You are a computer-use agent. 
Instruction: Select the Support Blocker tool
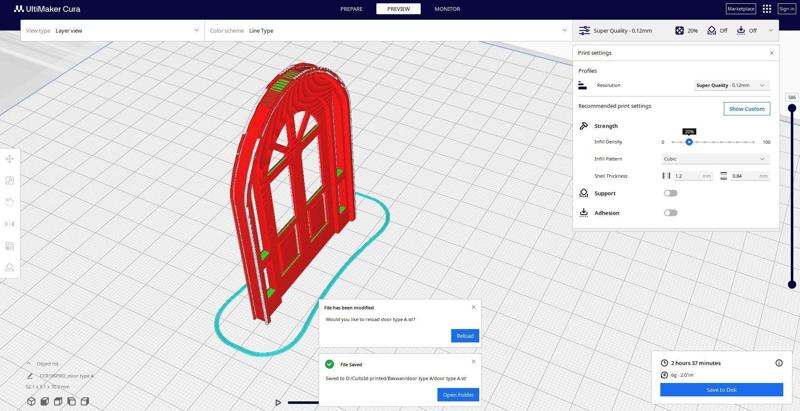pos(10,267)
